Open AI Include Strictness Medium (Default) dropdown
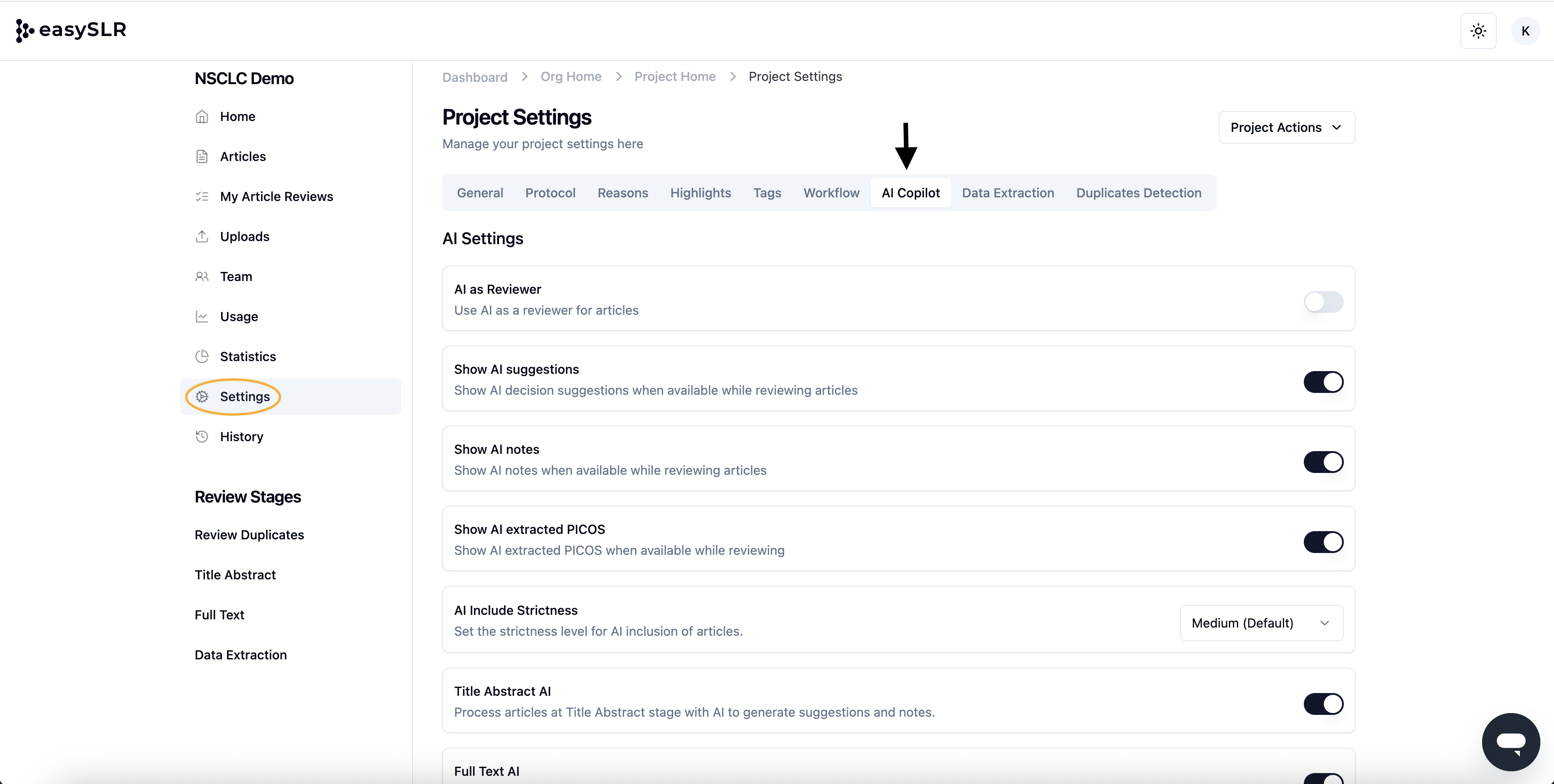 point(1261,623)
